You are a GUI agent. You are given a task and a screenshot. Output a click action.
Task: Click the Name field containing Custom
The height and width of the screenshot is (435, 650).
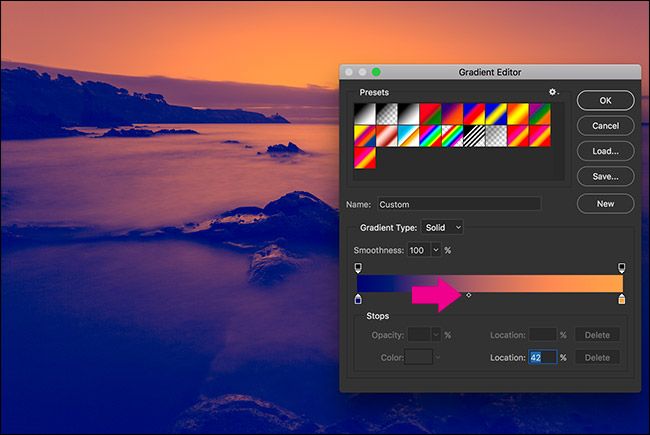tap(459, 204)
